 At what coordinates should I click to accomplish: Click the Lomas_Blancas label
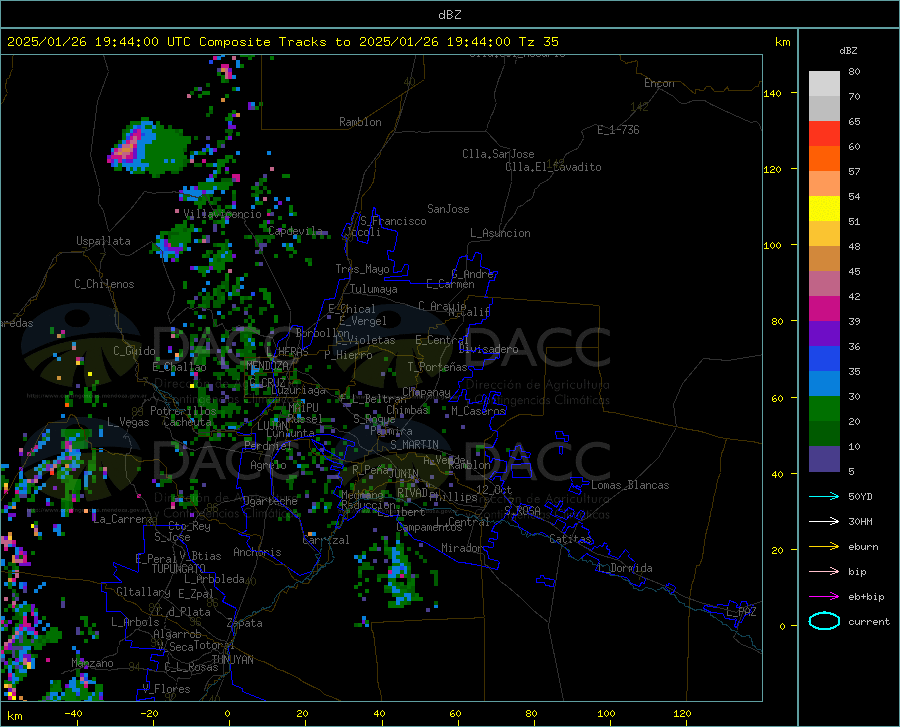click(x=630, y=485)
